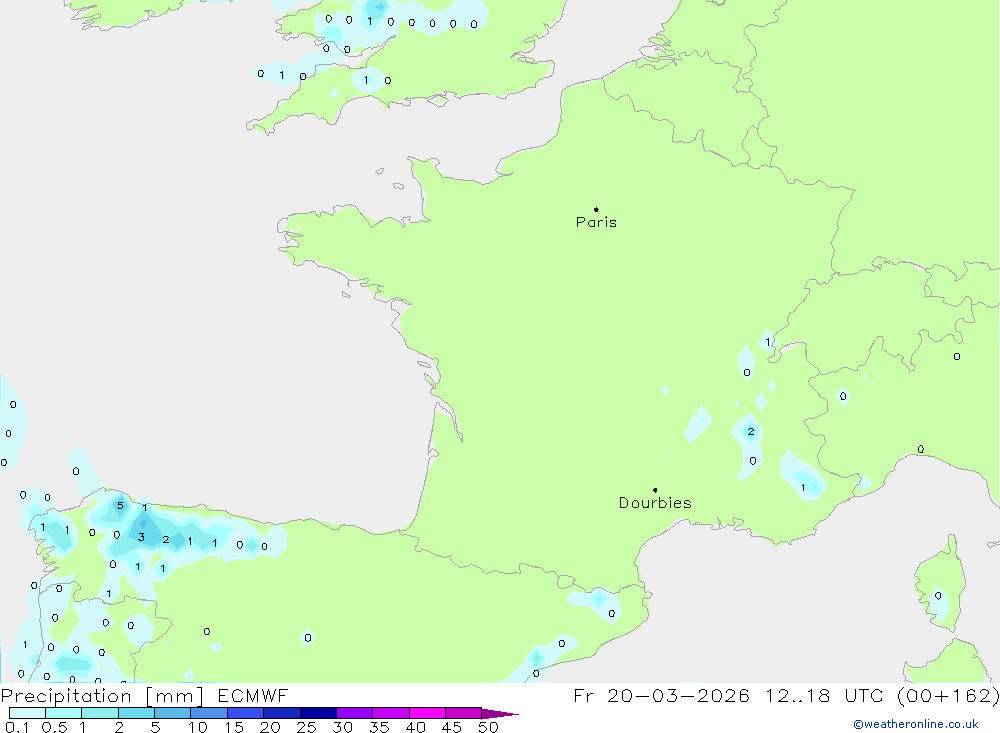Click the precipitation value 5 over northern Spain

(120, 505)
